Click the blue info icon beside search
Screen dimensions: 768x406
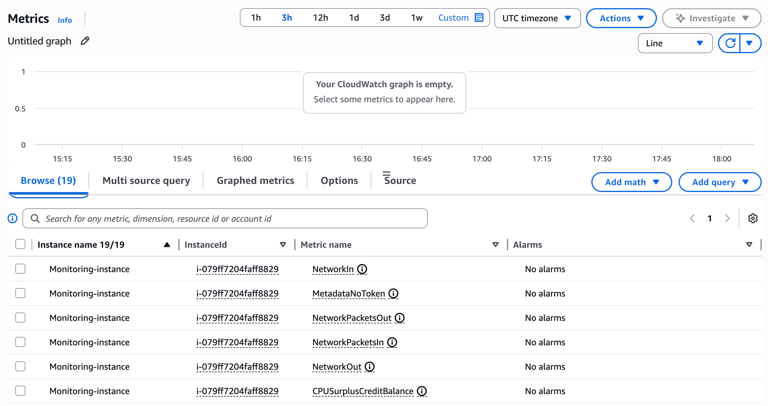13,218
